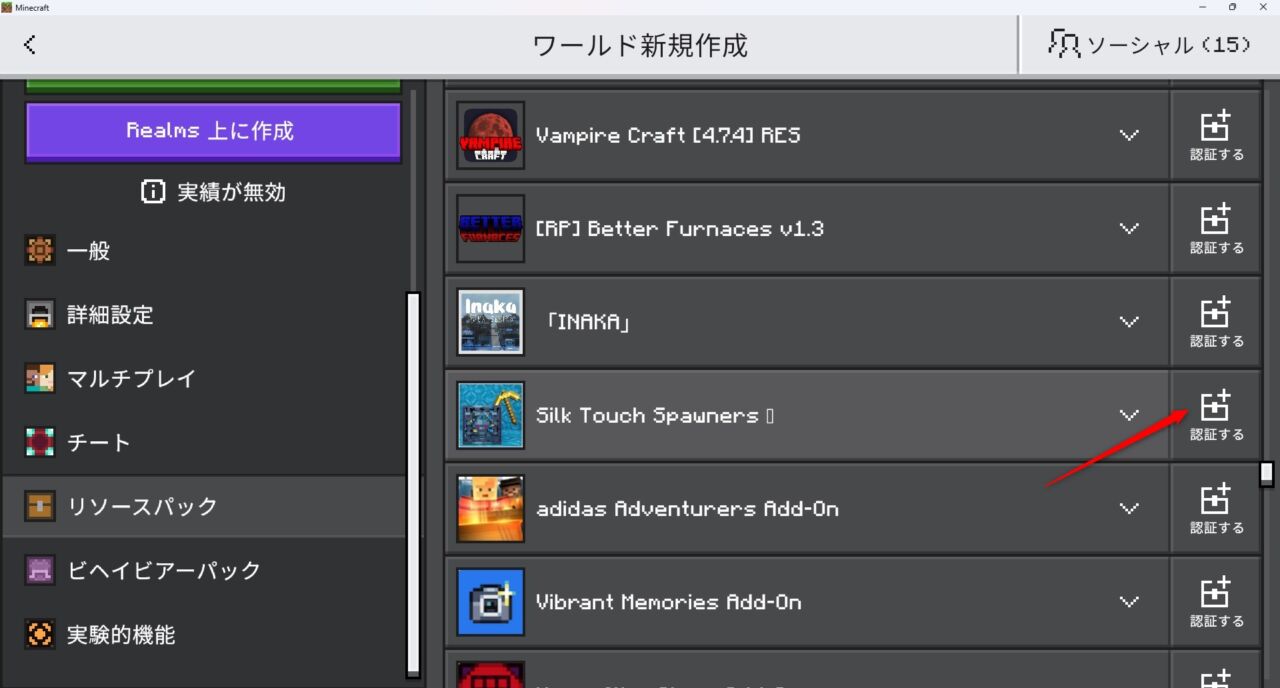Select Vampire Craft [4.7.4] RES name
Viewport: 1280px width, 688px height.
668,135
